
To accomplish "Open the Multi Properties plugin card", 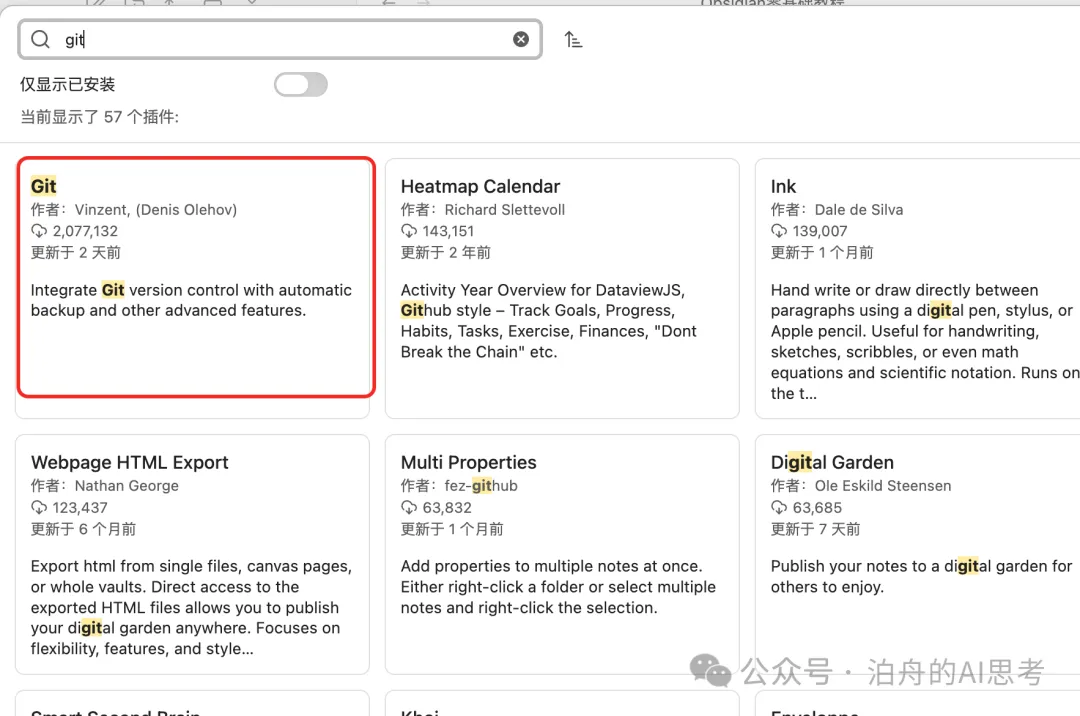I will pos(562,554).
